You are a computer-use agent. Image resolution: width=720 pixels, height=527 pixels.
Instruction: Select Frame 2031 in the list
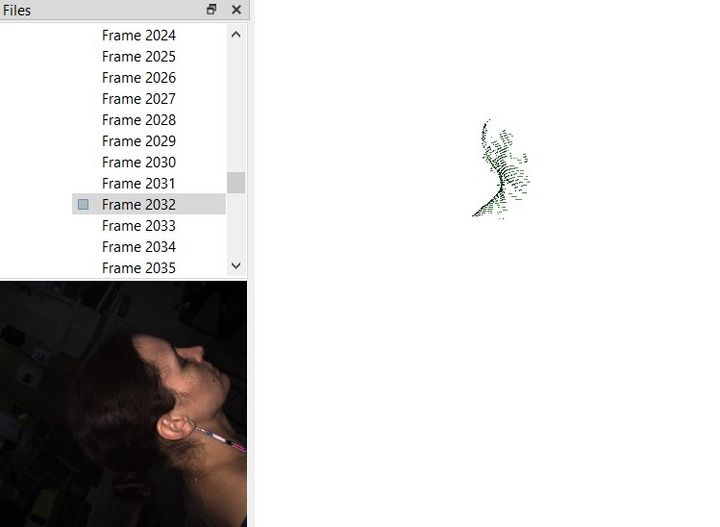[138, 183]
